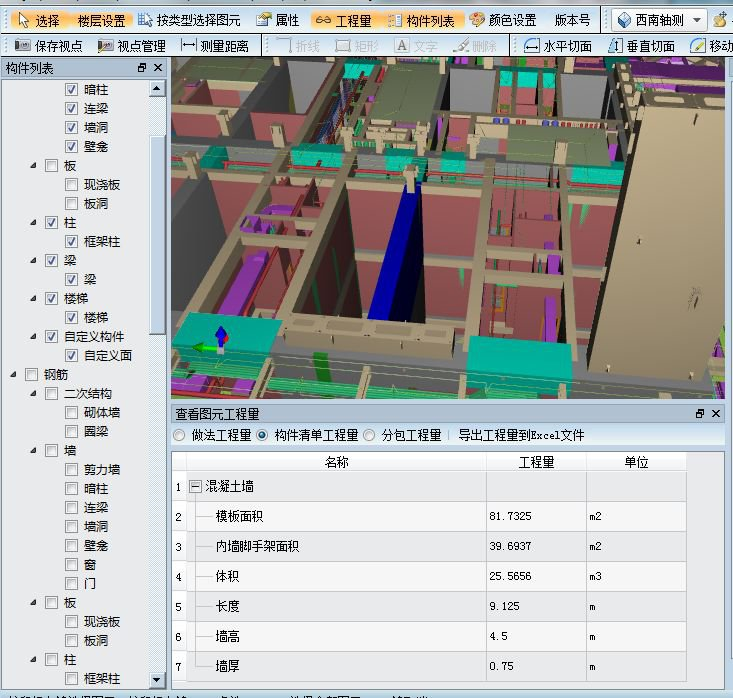Uncheck the first 暗柱 checkbox
Viewport: 733px width, 698px height.
click(x=71, y=89)
